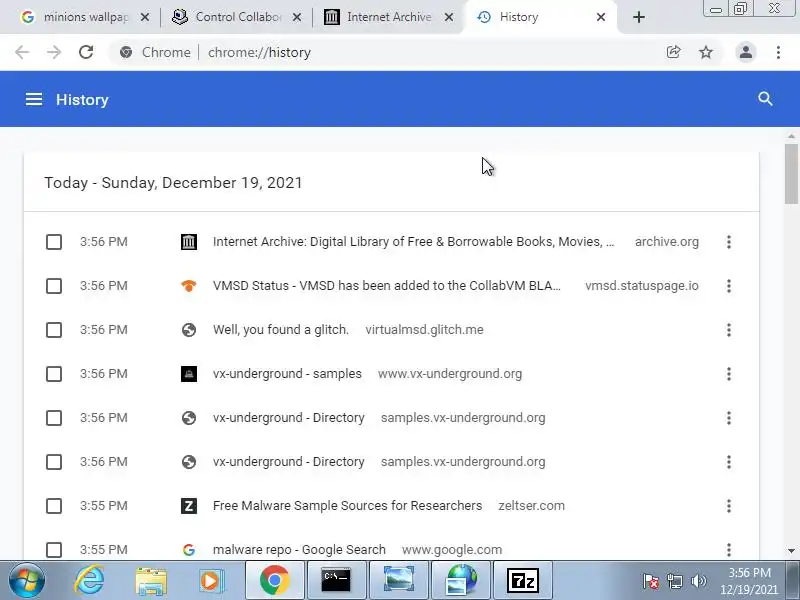Screen dimensions: 800x600
Task: Open actions menu for zeltser.com entry
Action: pyautogui.click(x=729, y=506)
